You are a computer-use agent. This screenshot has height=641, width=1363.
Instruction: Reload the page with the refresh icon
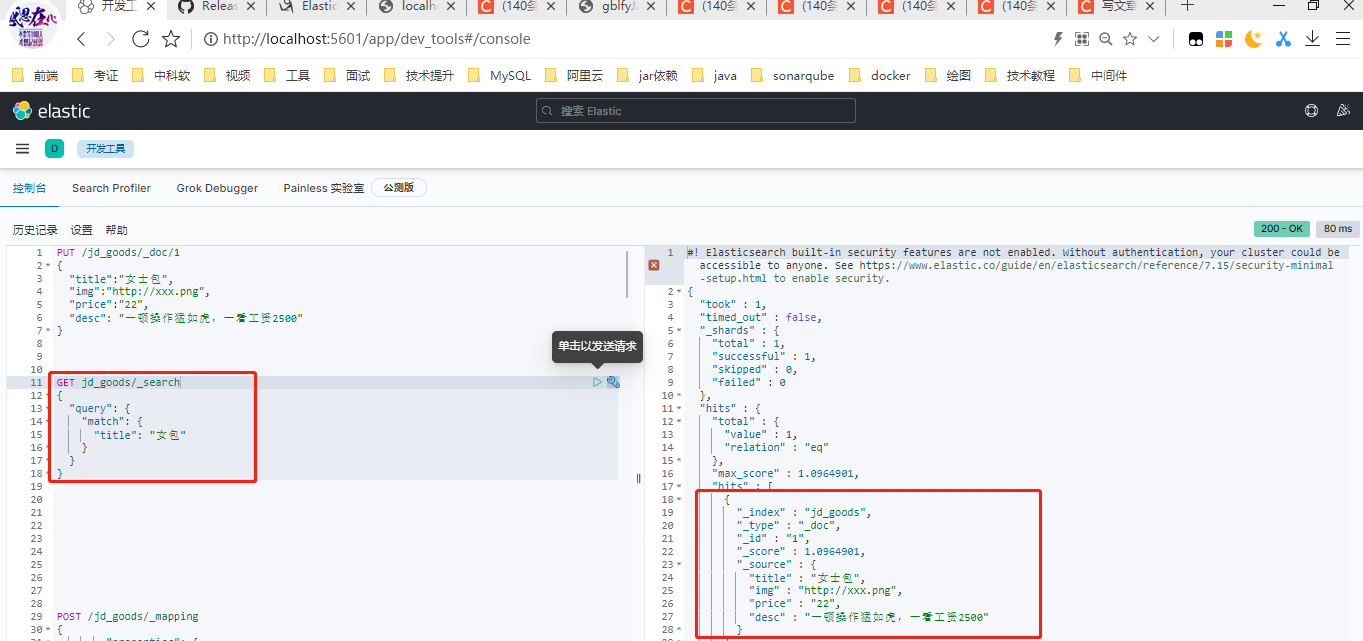point(141,39)
